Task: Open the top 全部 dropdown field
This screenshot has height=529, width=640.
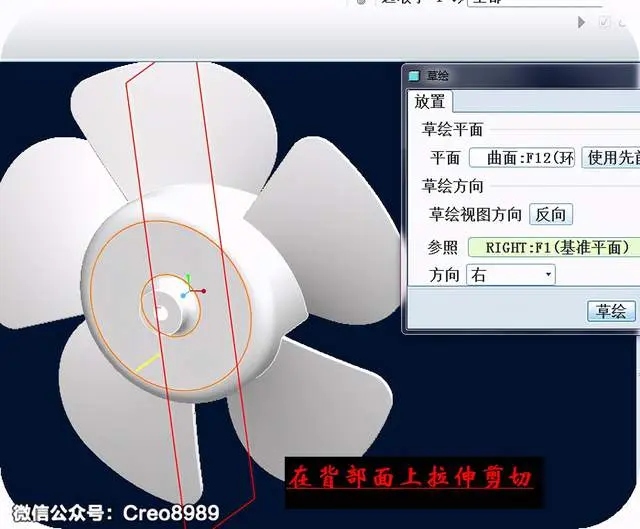Action: click(535, 2)
